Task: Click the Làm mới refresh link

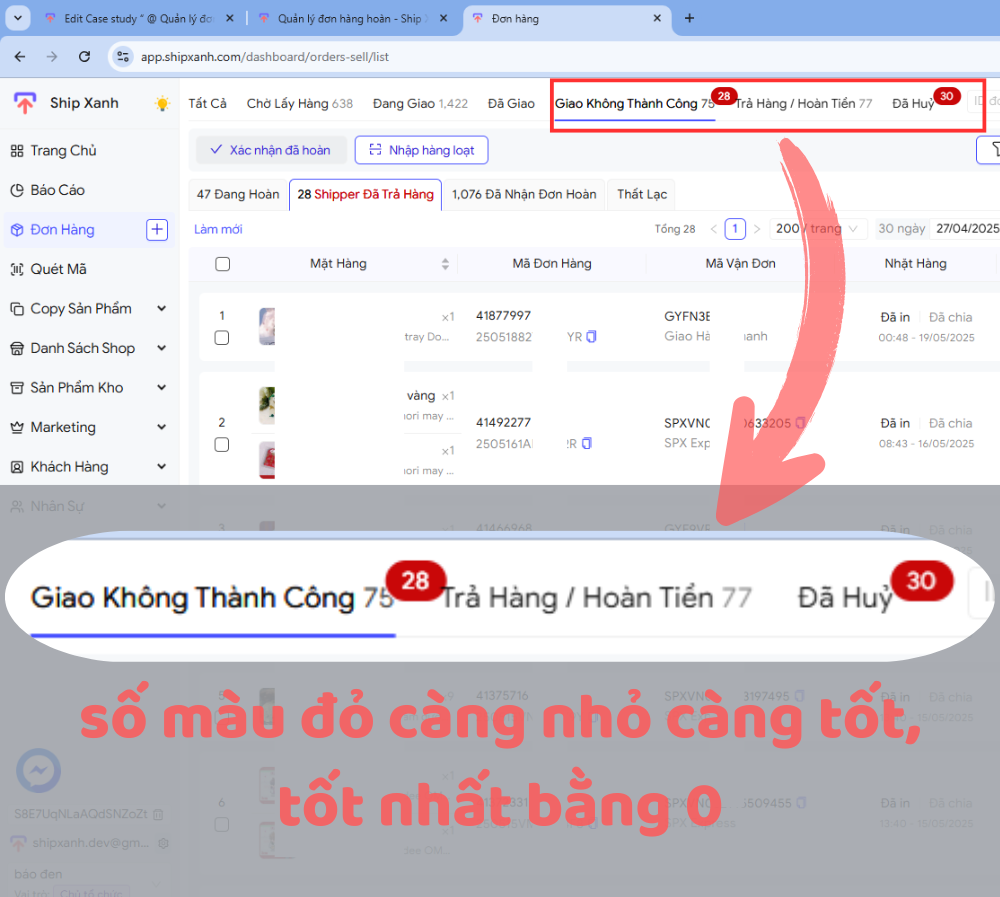Action: pyautogui.click(x=218, y=229)
